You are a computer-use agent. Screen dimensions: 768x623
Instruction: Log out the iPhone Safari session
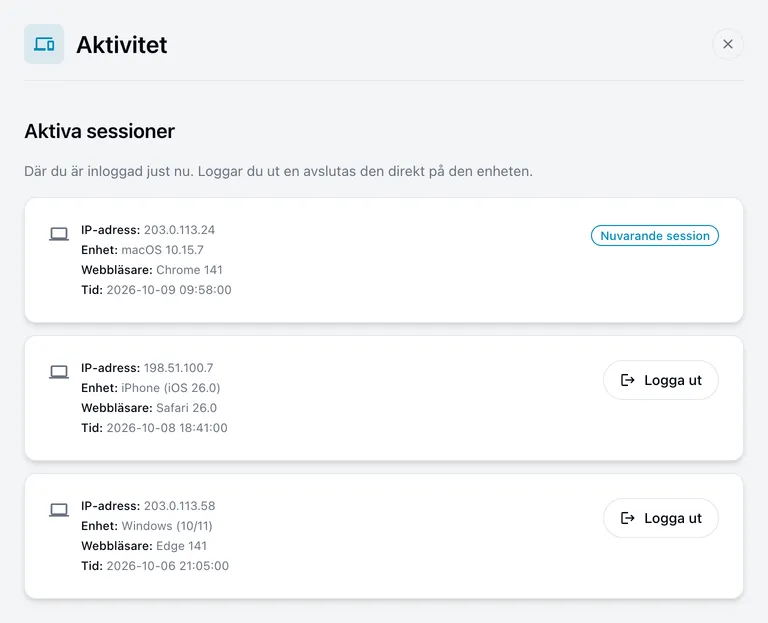point(661,380)
